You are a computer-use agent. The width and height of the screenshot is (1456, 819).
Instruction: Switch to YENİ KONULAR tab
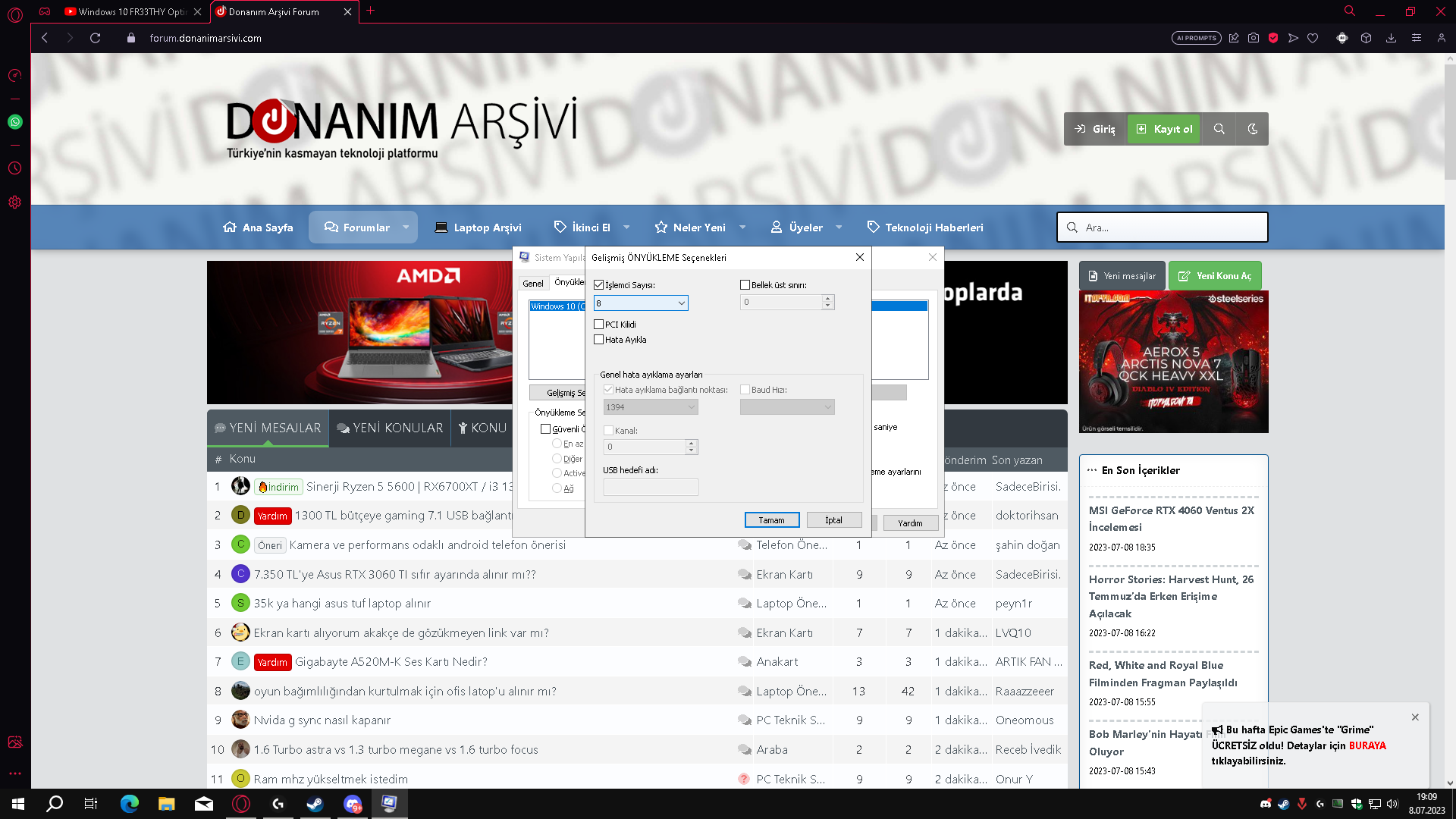(390, 428)
